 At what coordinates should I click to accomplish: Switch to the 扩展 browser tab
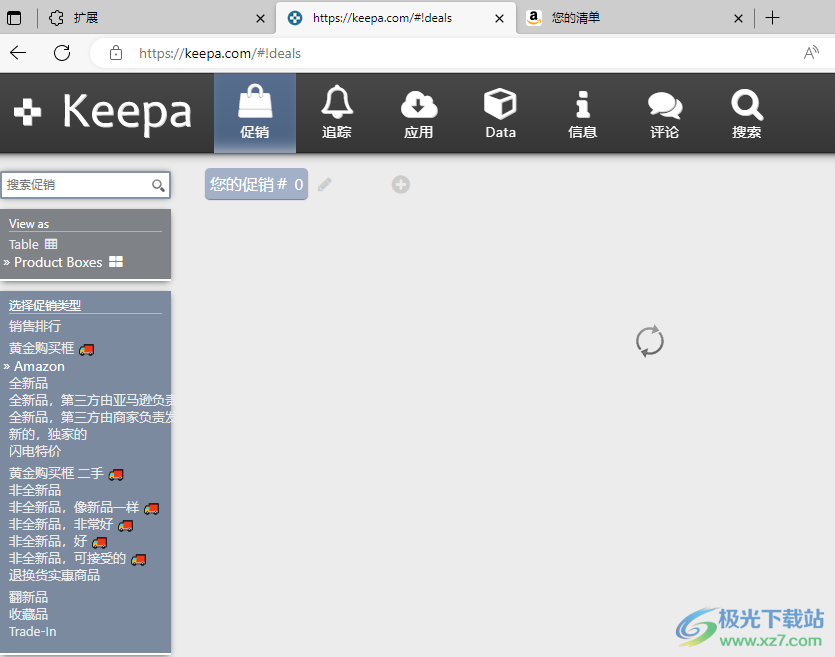(157, 18)
